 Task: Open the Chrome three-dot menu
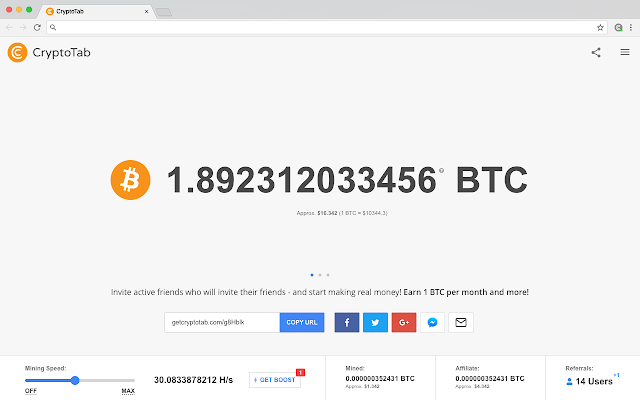click(x=631, y=27)
